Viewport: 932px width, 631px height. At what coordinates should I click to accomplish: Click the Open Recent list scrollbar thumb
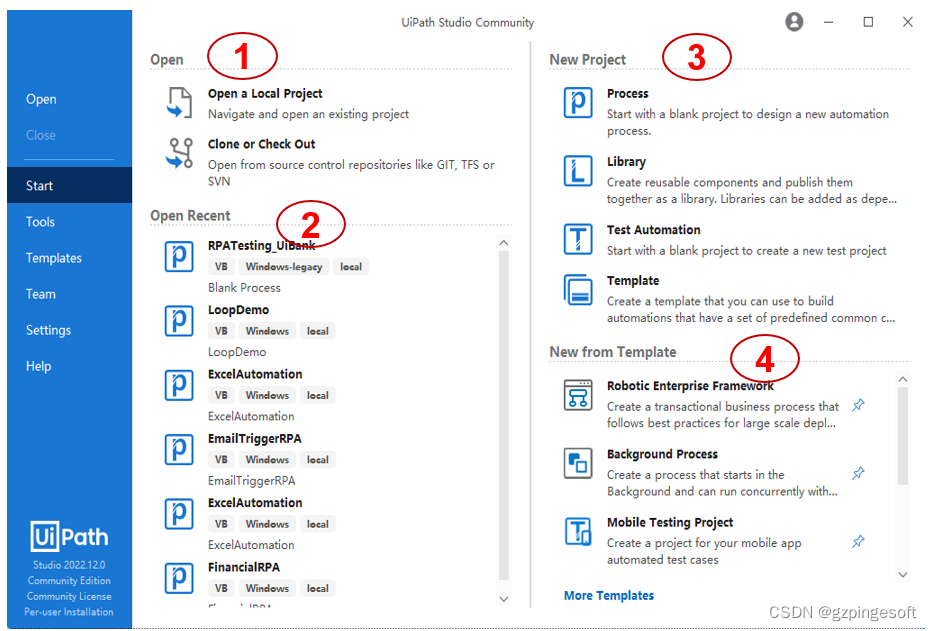503,416
